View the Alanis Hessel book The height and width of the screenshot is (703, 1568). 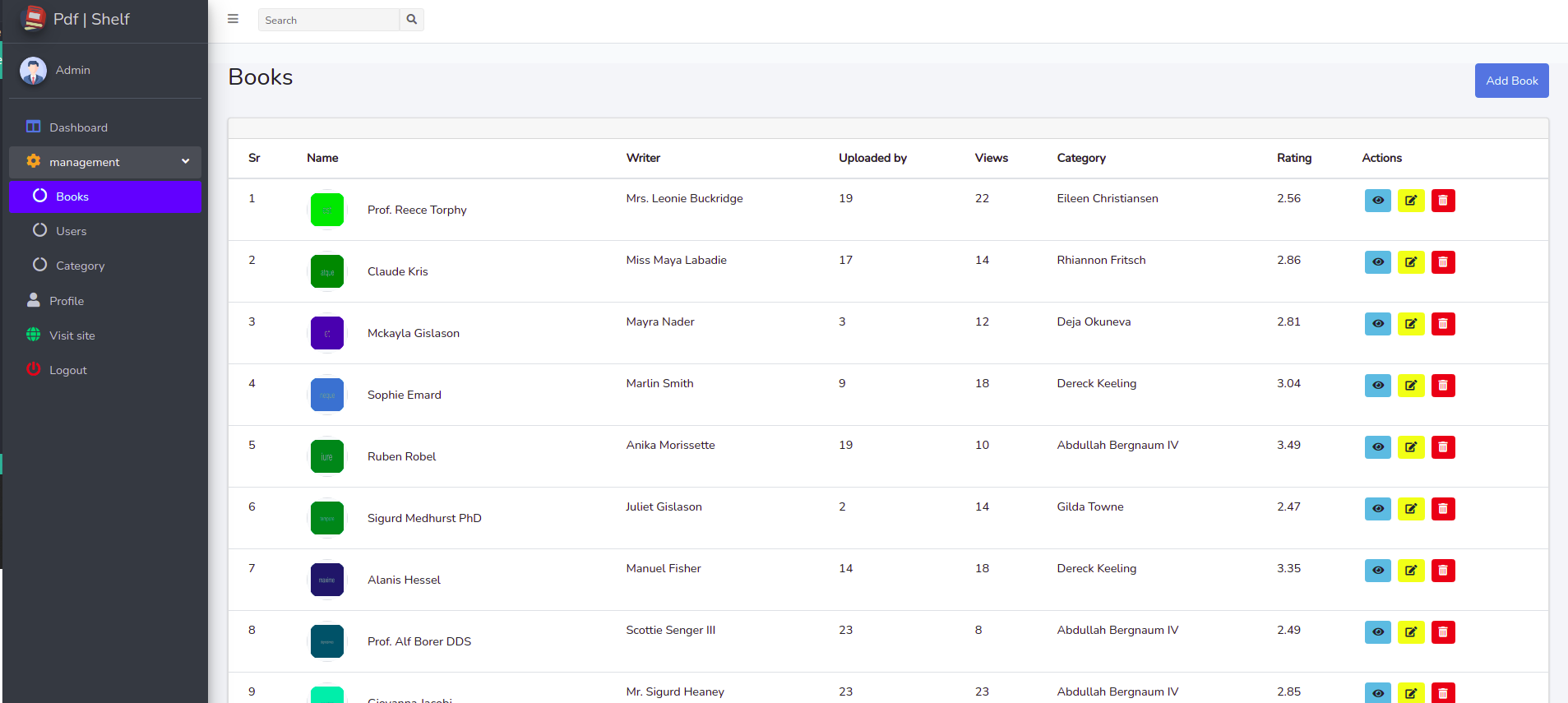click(1378, 571)
